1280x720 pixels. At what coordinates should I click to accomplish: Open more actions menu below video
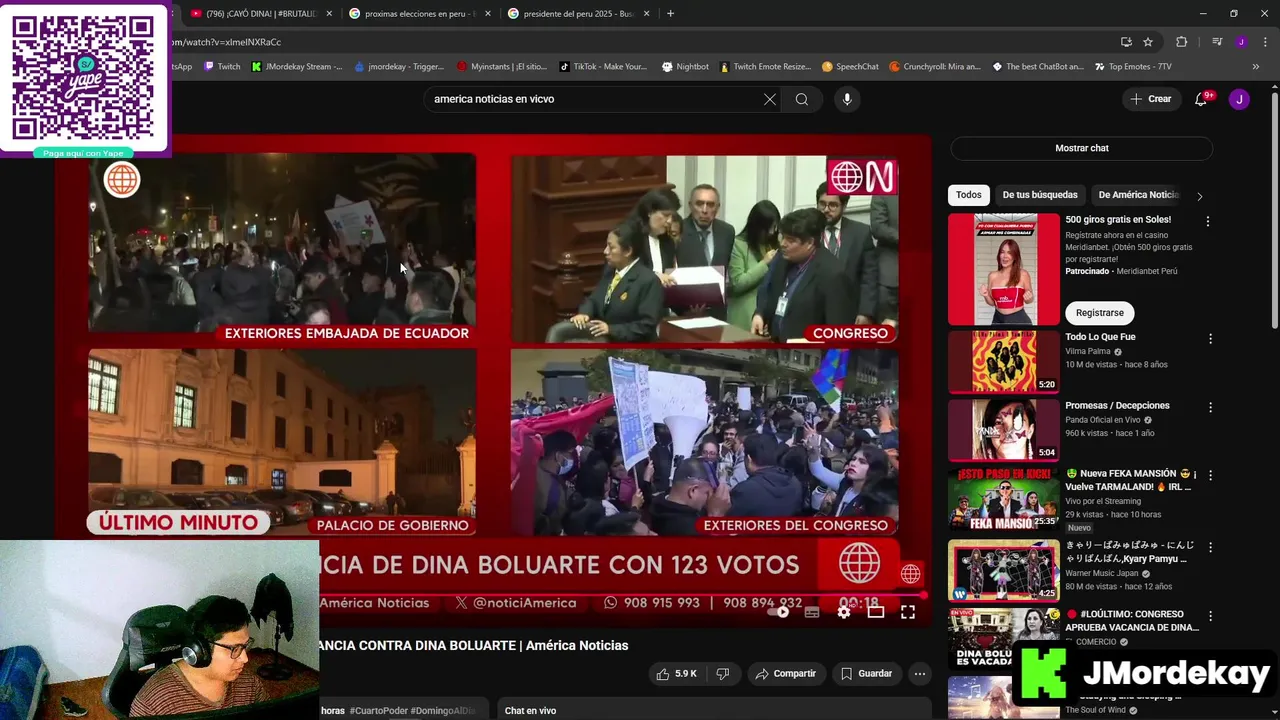920,674
